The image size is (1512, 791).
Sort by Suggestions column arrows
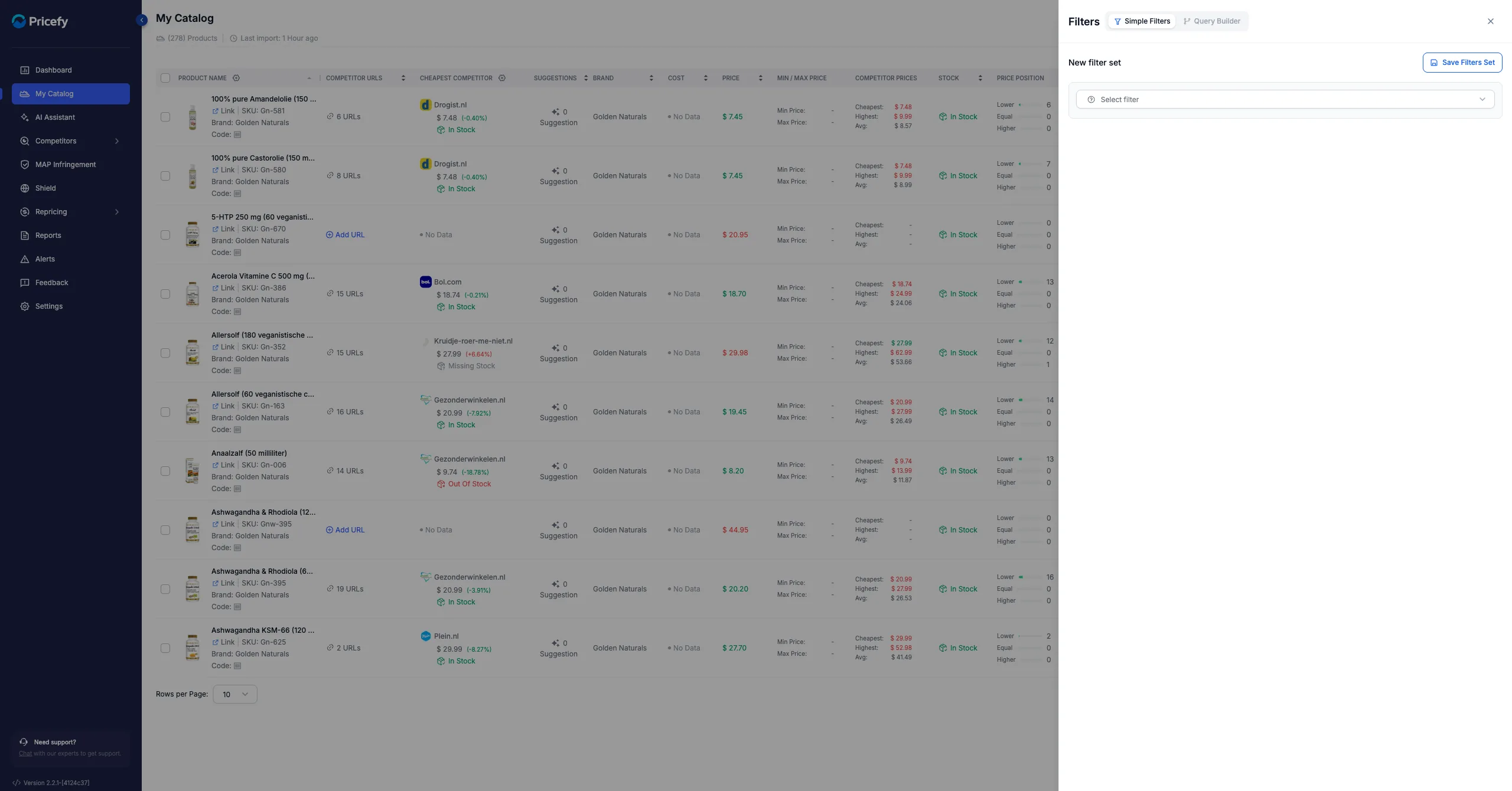pos(586,78)
